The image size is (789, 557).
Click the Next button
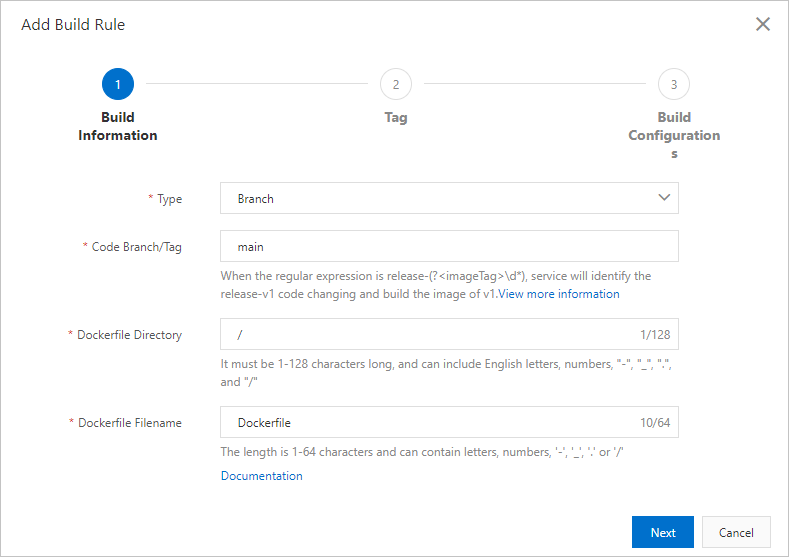663,532
